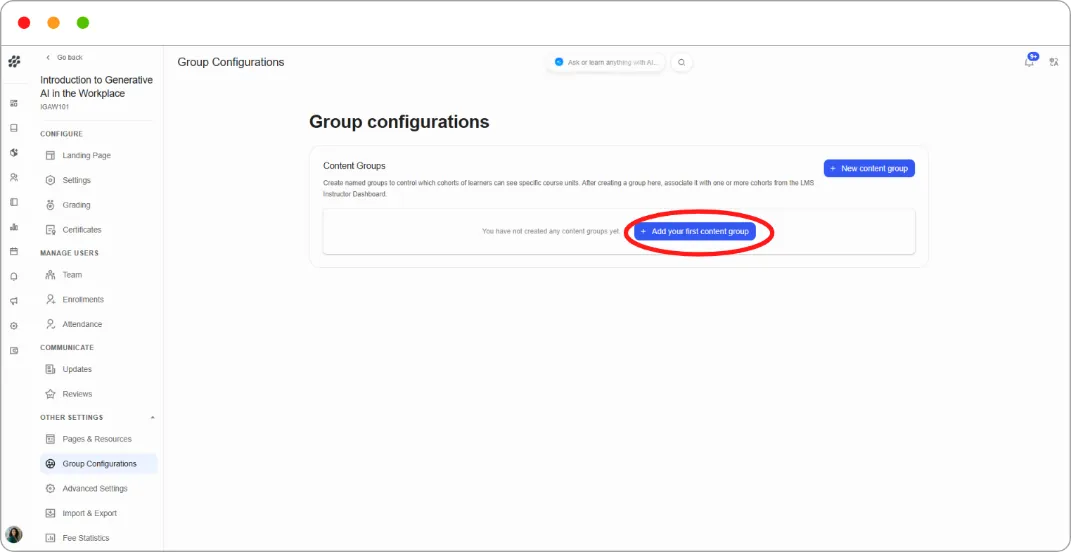Click the Certificates icon
1071x552 pixels.
[x=50, y=230]
